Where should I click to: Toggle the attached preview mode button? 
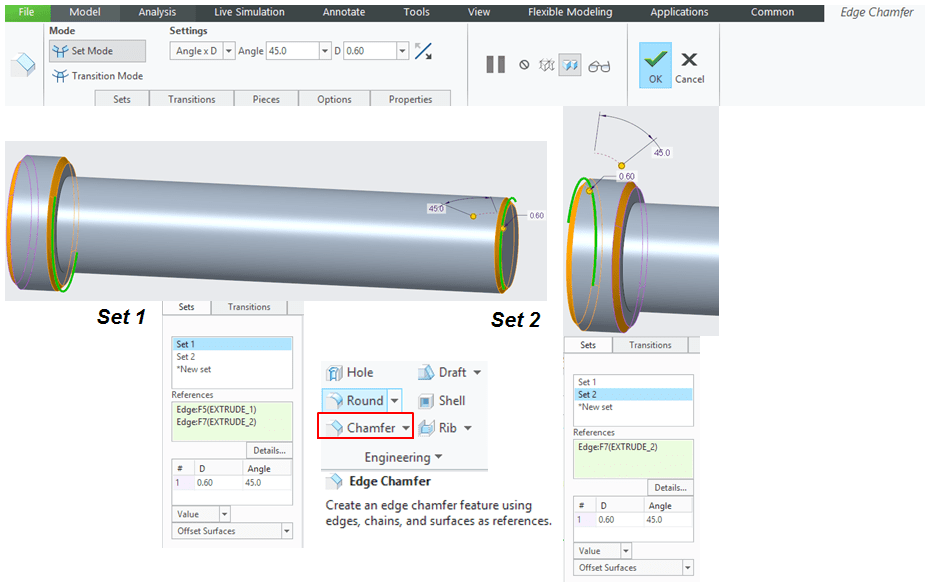571,65
